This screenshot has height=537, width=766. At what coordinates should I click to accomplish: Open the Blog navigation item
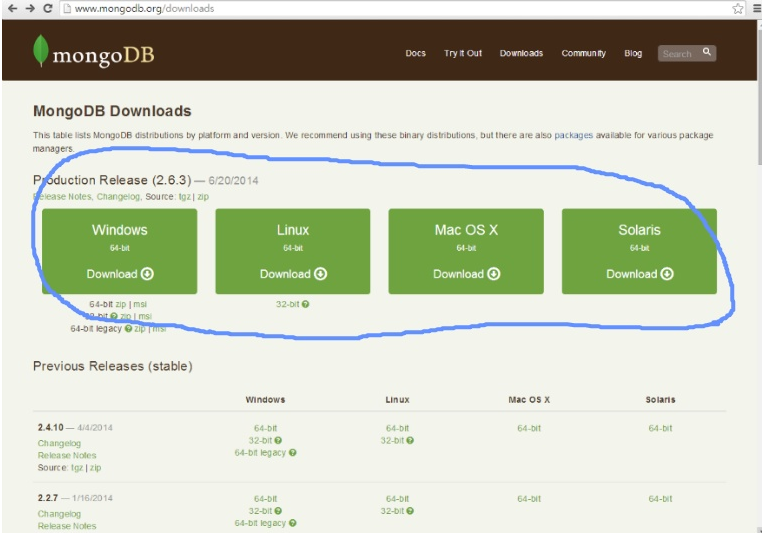coord(633,53)
